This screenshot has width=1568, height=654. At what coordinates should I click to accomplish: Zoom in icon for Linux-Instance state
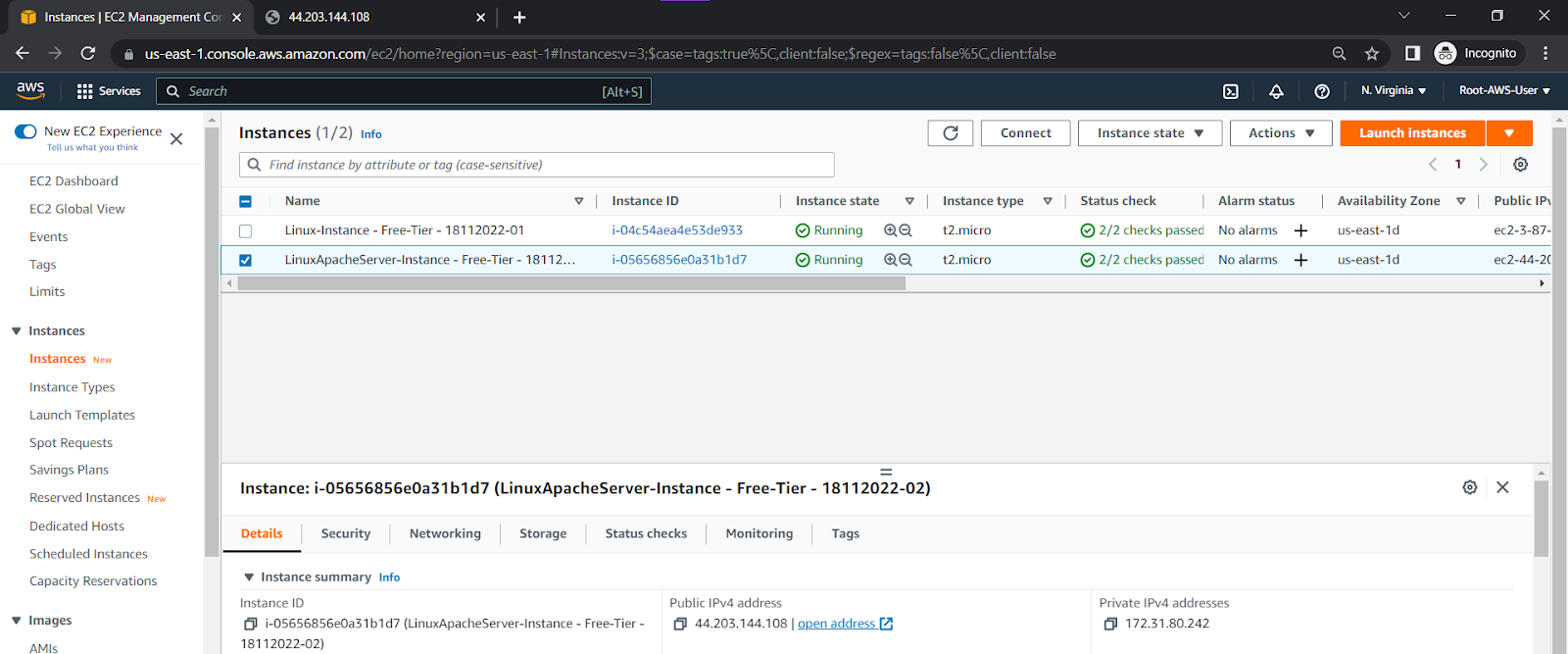[x=891, y=230]
